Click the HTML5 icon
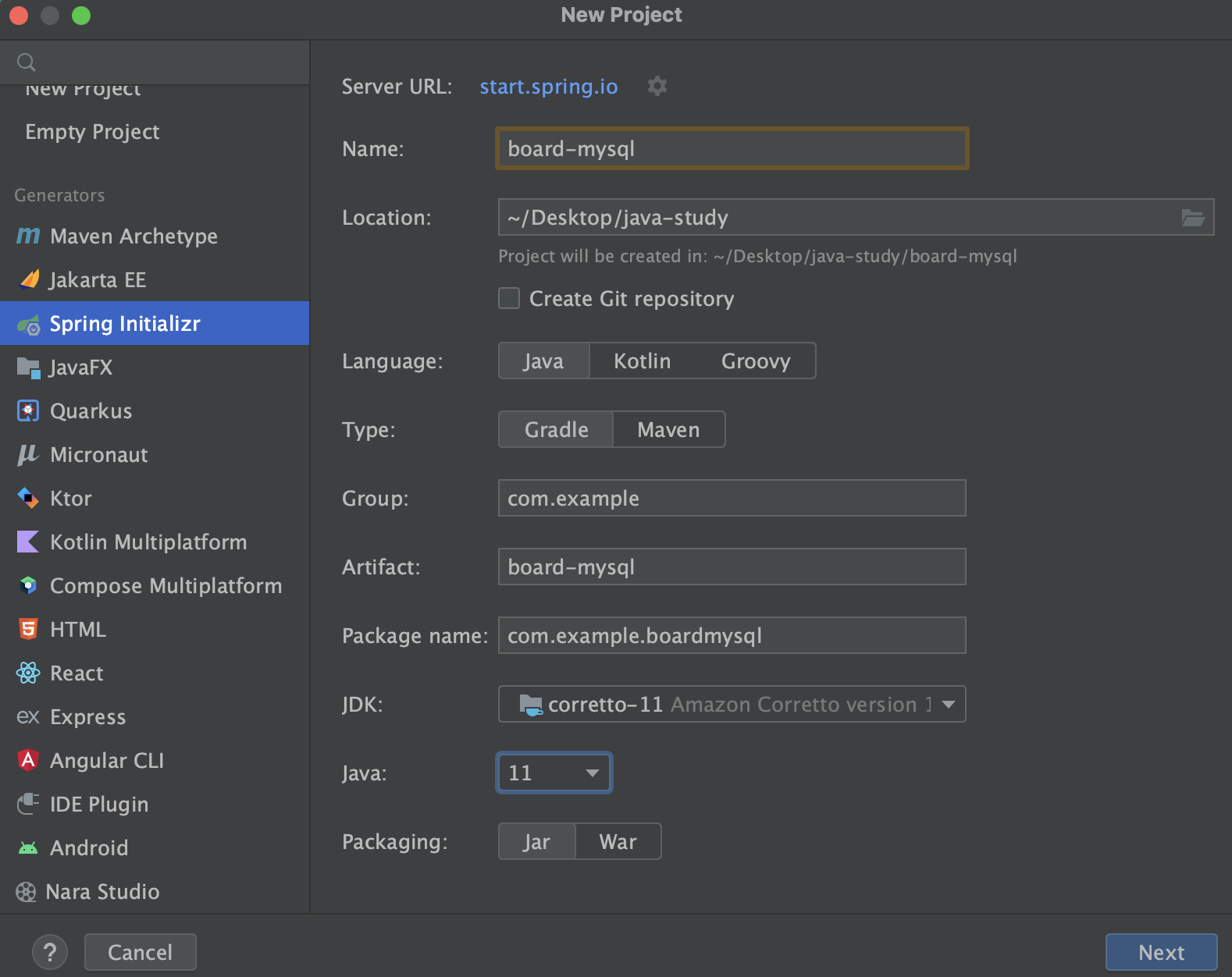Screen dimensions: 1232x977 point(28,629)
